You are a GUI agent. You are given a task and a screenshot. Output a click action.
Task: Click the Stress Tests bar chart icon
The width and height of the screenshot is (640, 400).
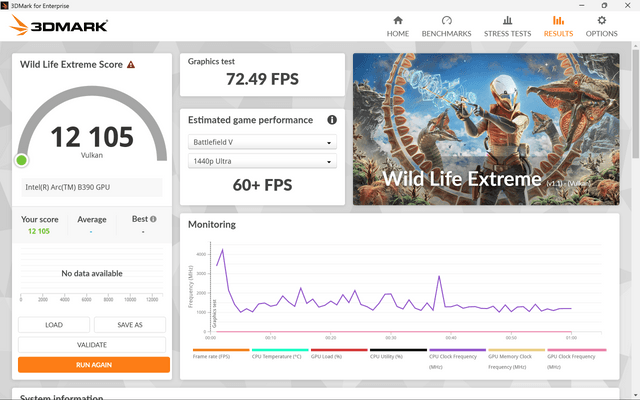(x=507, y=20)
